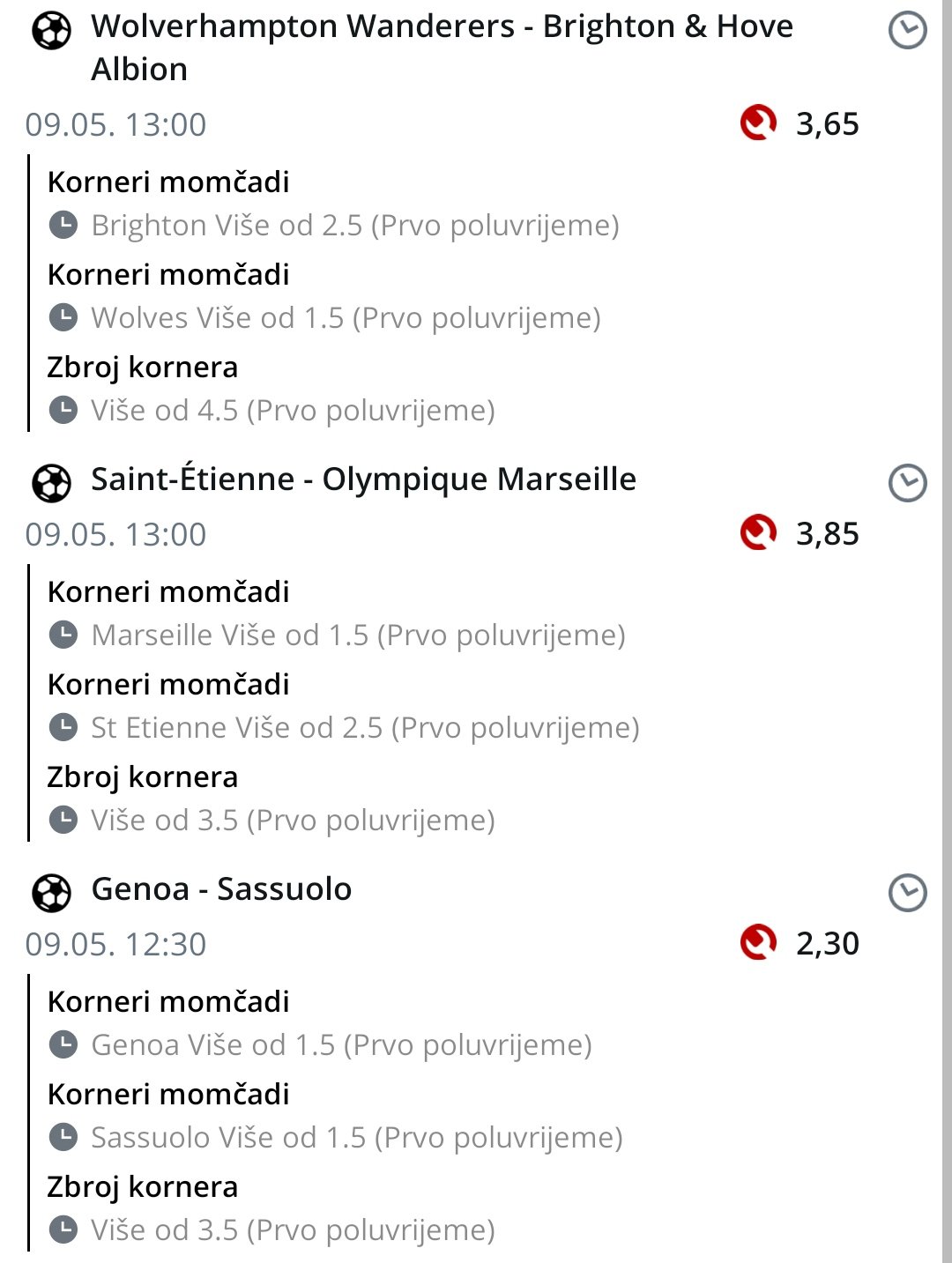Viewport: 952px width, 1263px height.
Task: Click soccer ball icon beside Genoa - Sassuolo
Action: [51, 893]
